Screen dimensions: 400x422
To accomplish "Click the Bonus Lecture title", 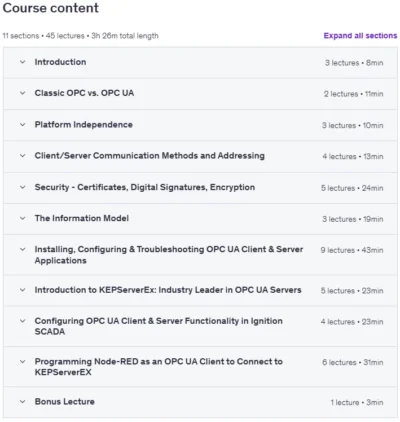I will (65, 402).
